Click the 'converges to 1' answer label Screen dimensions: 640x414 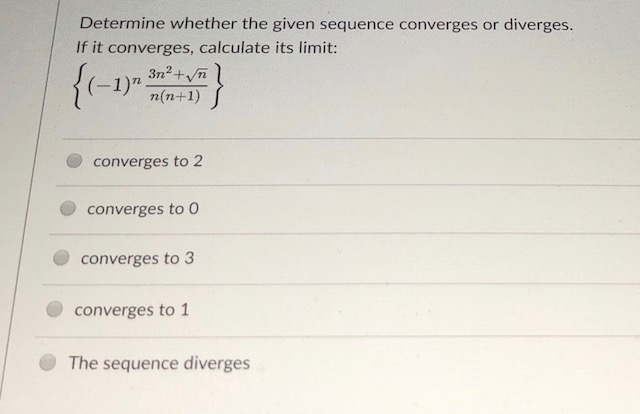[x=132, y=310]
